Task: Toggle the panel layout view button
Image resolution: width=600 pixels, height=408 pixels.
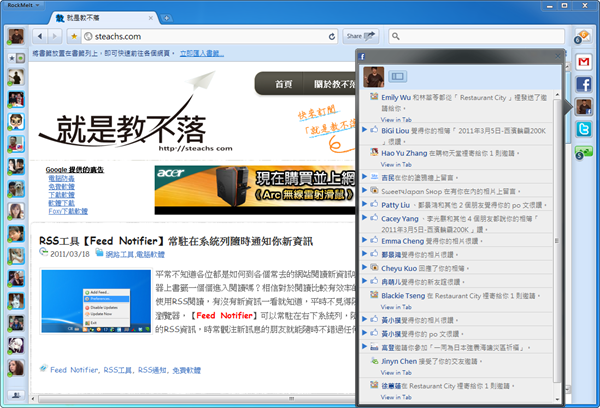Action: tap(398, 77)
